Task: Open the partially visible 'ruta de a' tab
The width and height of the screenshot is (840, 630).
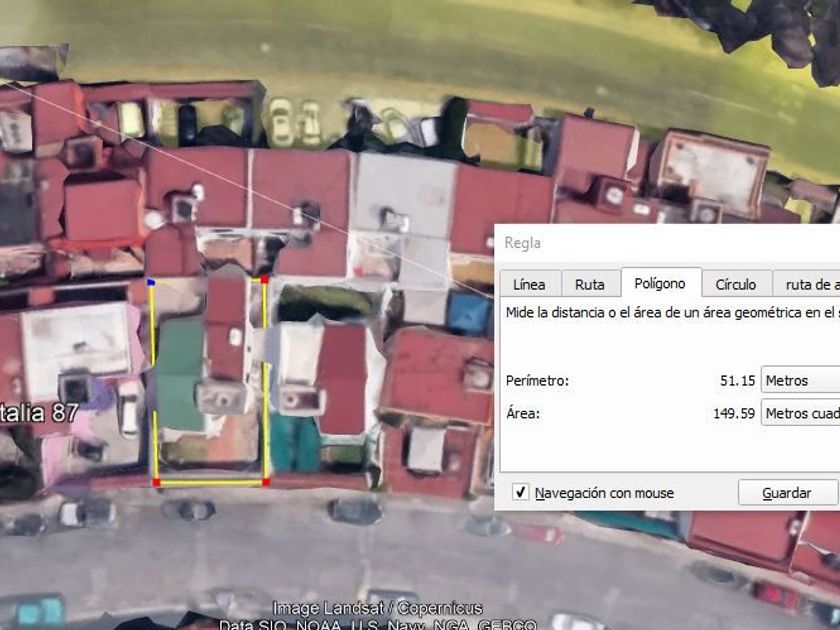Action: pyautogui.click(x=806, y=284)
